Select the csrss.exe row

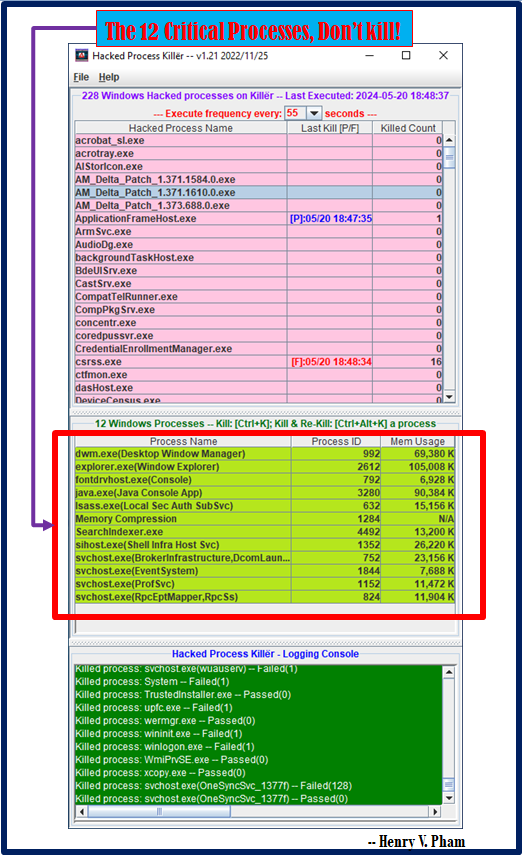pyautogui.click(x=259, y=362)
